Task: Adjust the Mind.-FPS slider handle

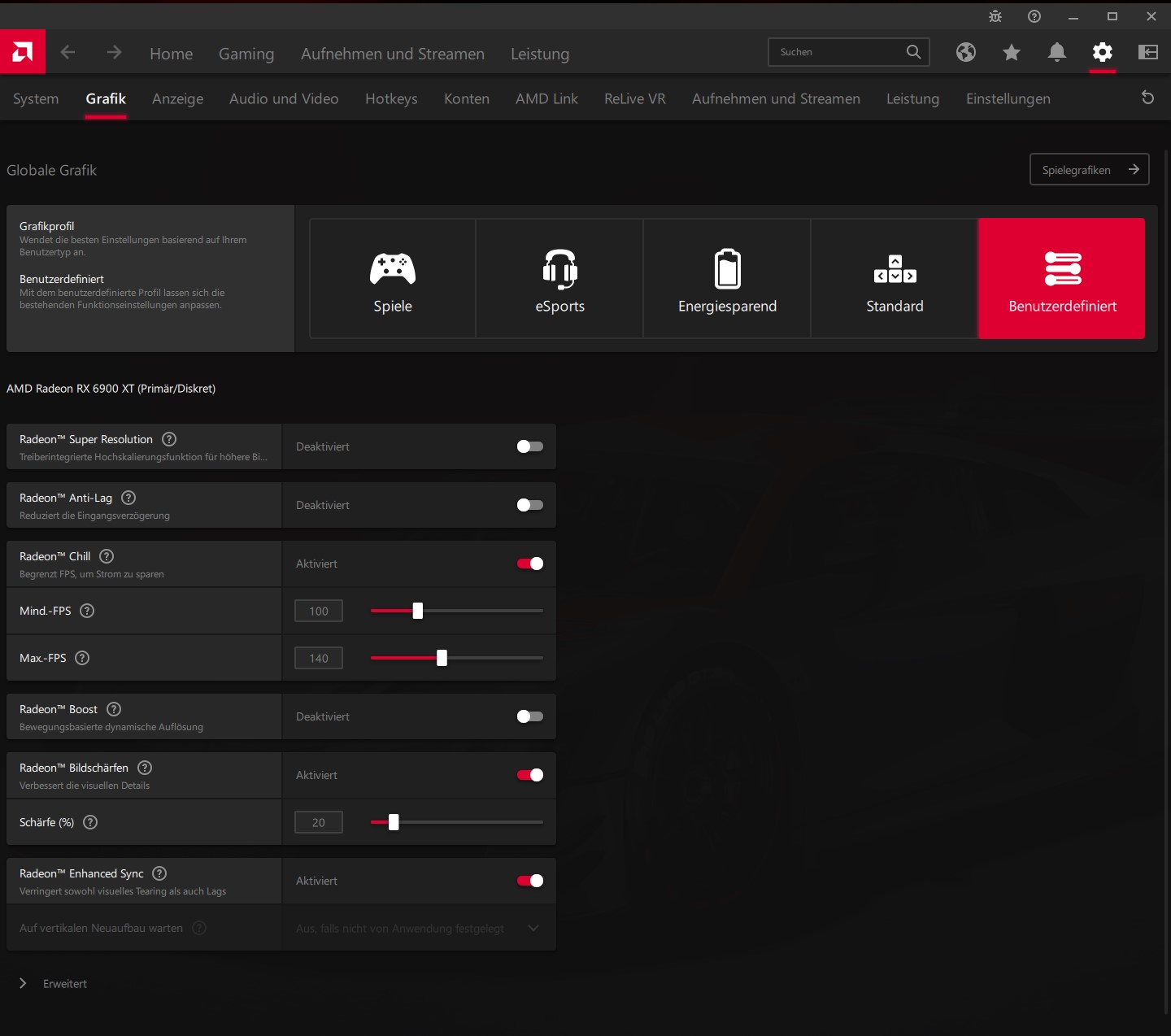Action: point(418,611)
